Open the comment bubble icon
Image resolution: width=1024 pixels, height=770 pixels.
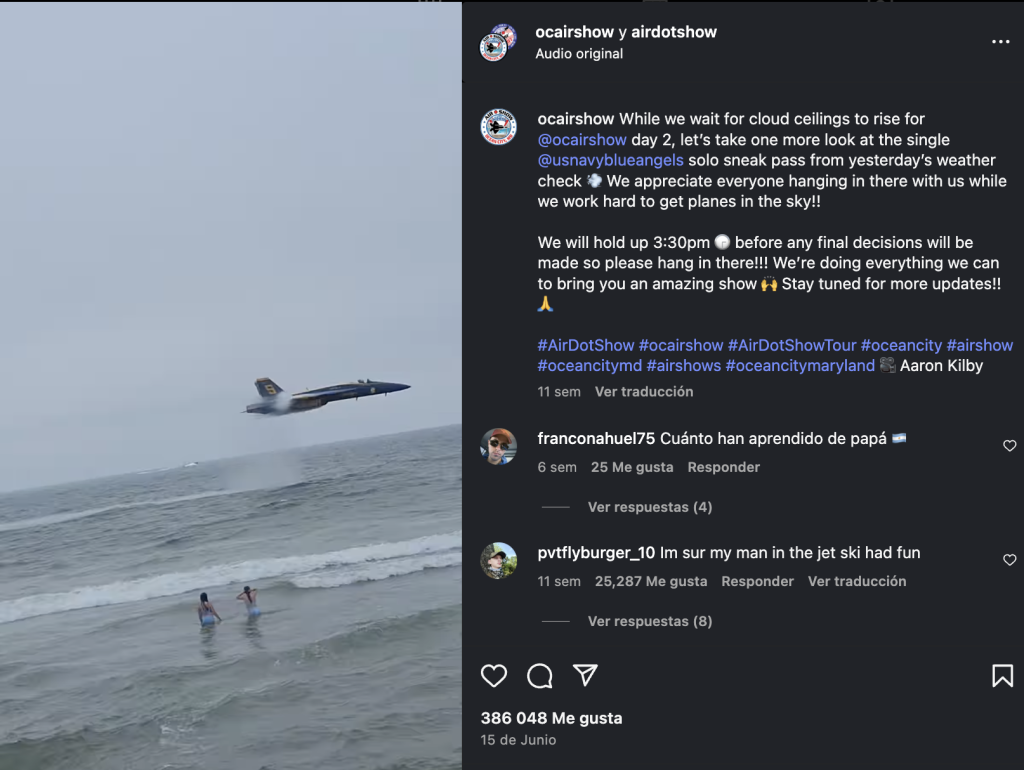point(540,676)
